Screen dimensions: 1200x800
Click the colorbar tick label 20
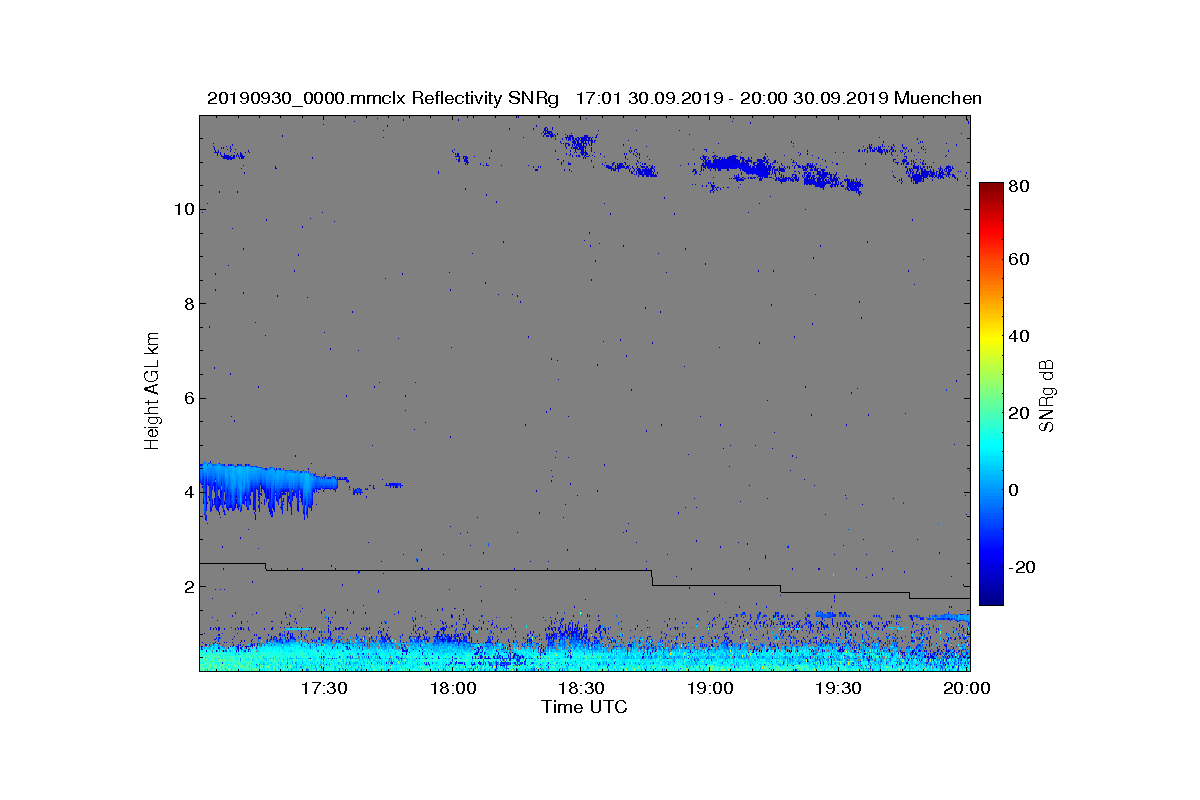click(x=1020, y=412)
